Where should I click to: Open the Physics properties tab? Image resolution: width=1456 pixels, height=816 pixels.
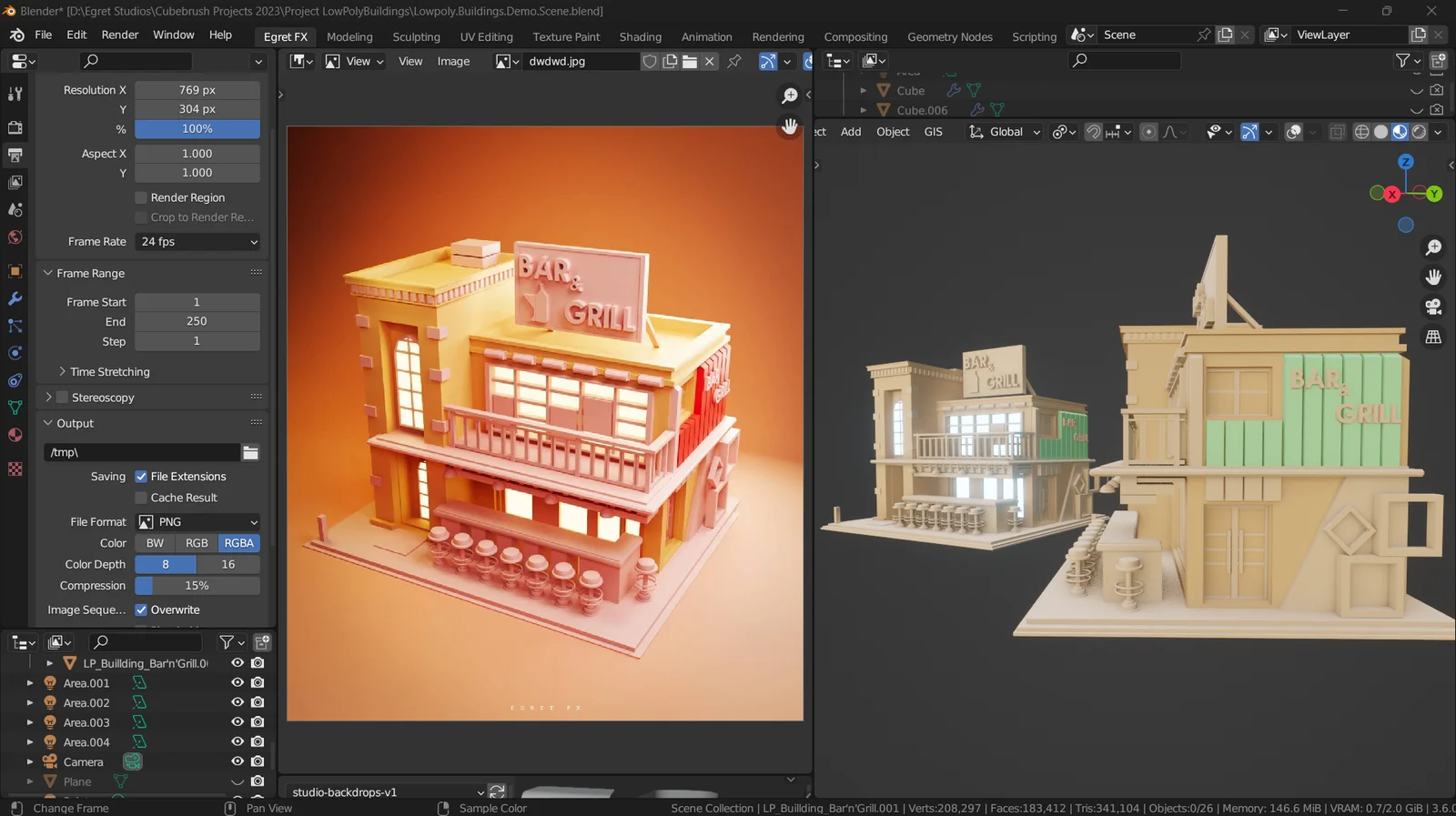(15, 353)
